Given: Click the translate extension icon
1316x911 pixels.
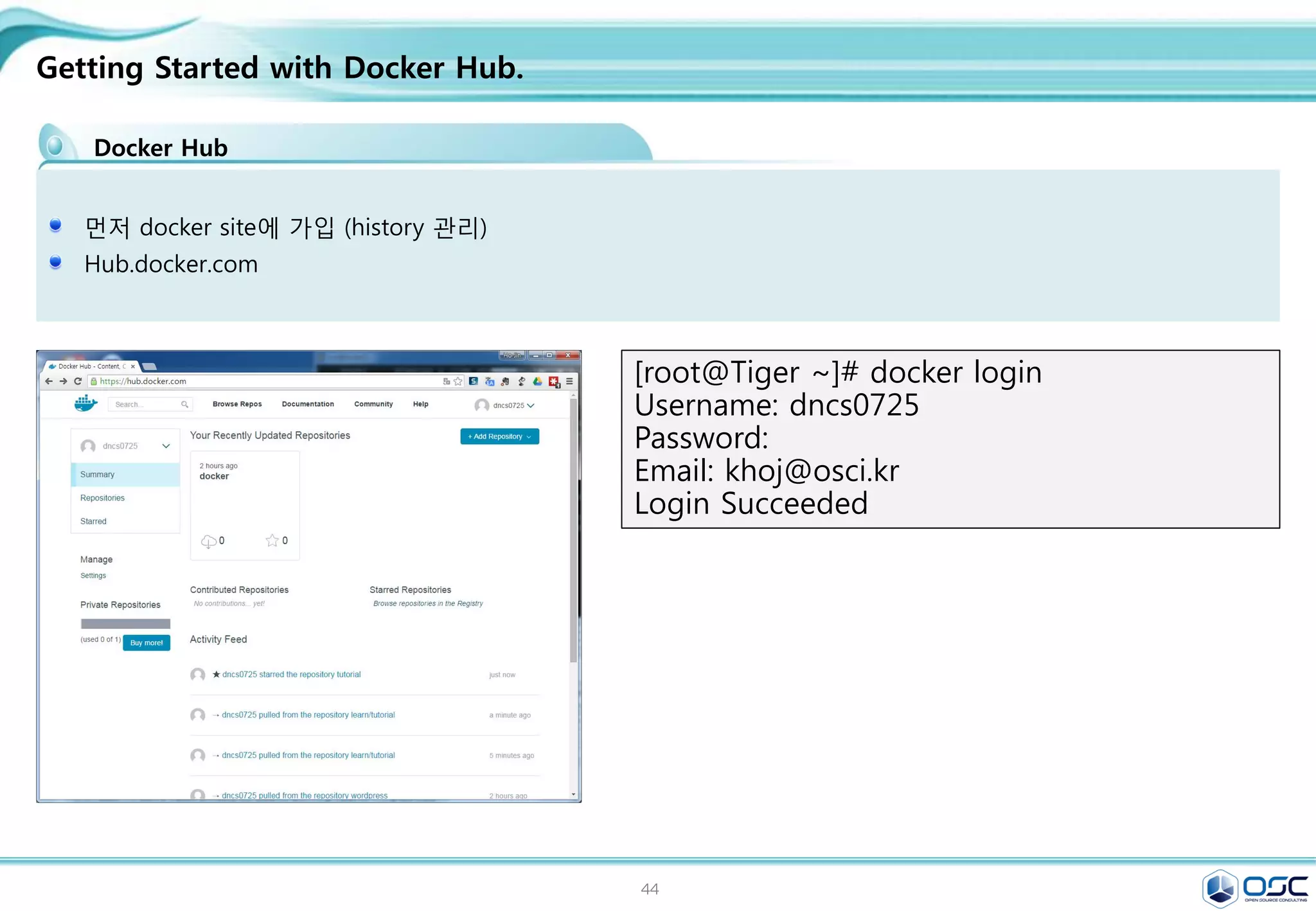Looking at the screenshot, I should click(490, 381).
